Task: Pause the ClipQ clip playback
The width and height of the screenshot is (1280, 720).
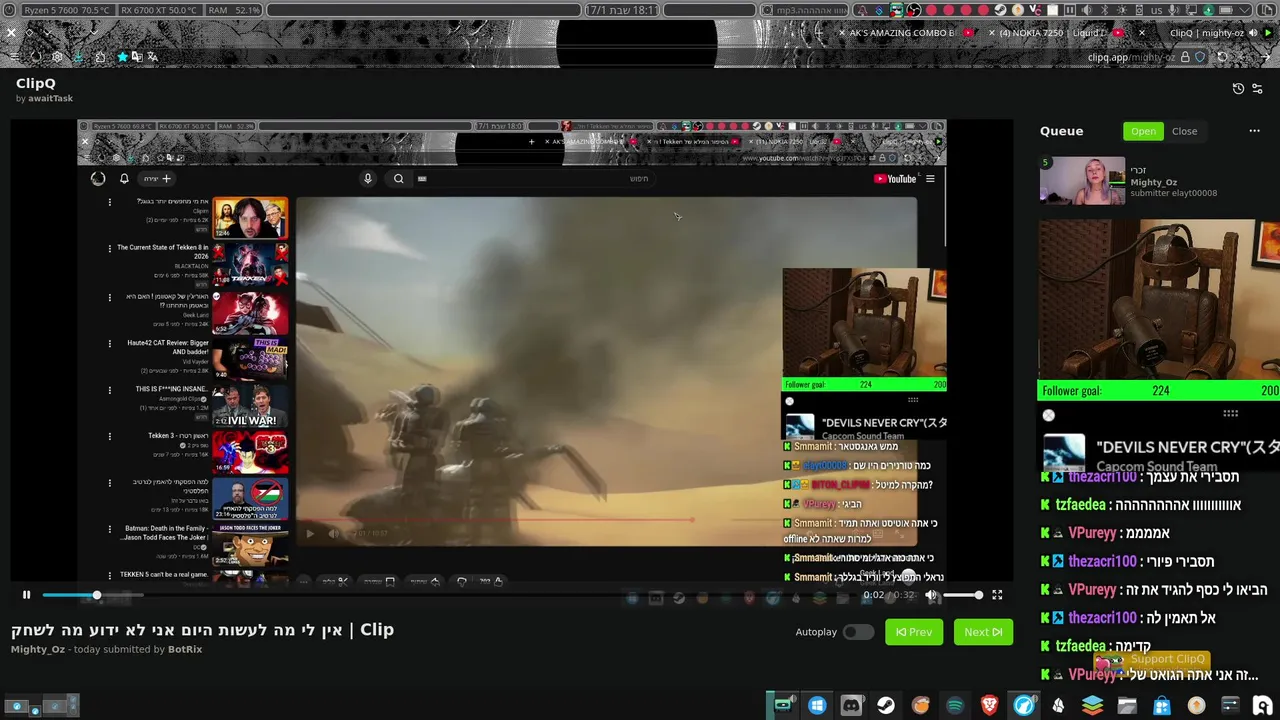Action: 26,595
